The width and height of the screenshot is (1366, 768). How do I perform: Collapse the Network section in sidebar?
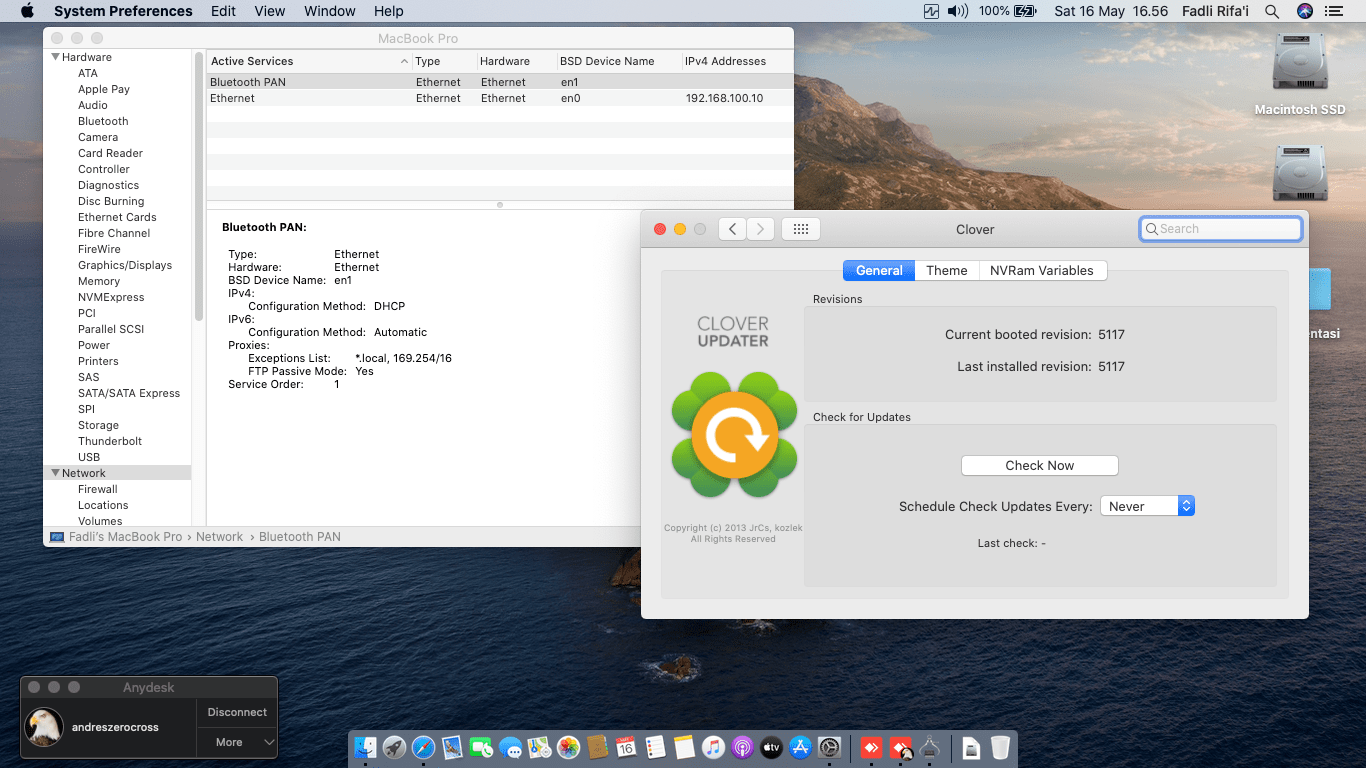56,473
